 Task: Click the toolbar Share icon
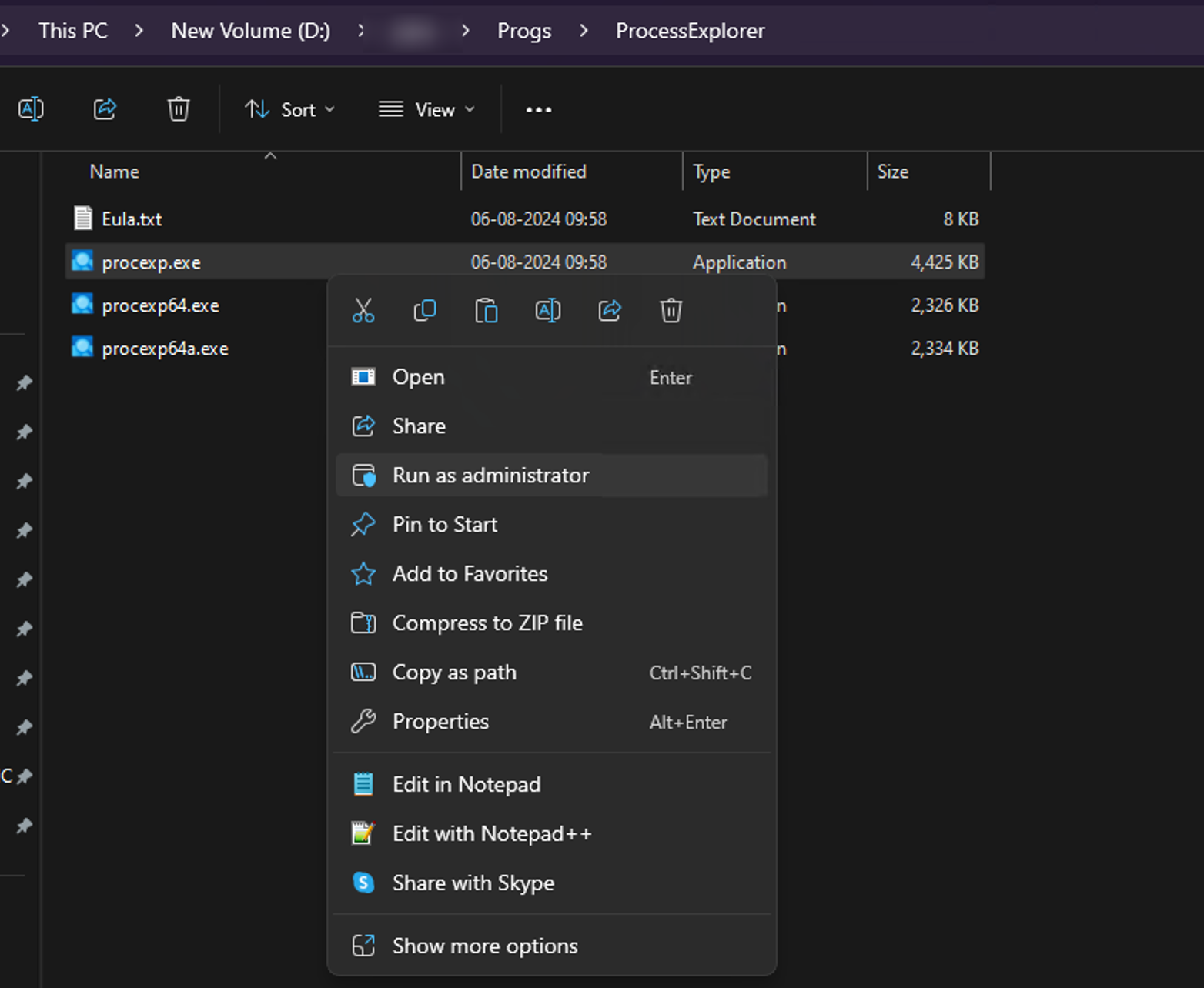(105, 109)
